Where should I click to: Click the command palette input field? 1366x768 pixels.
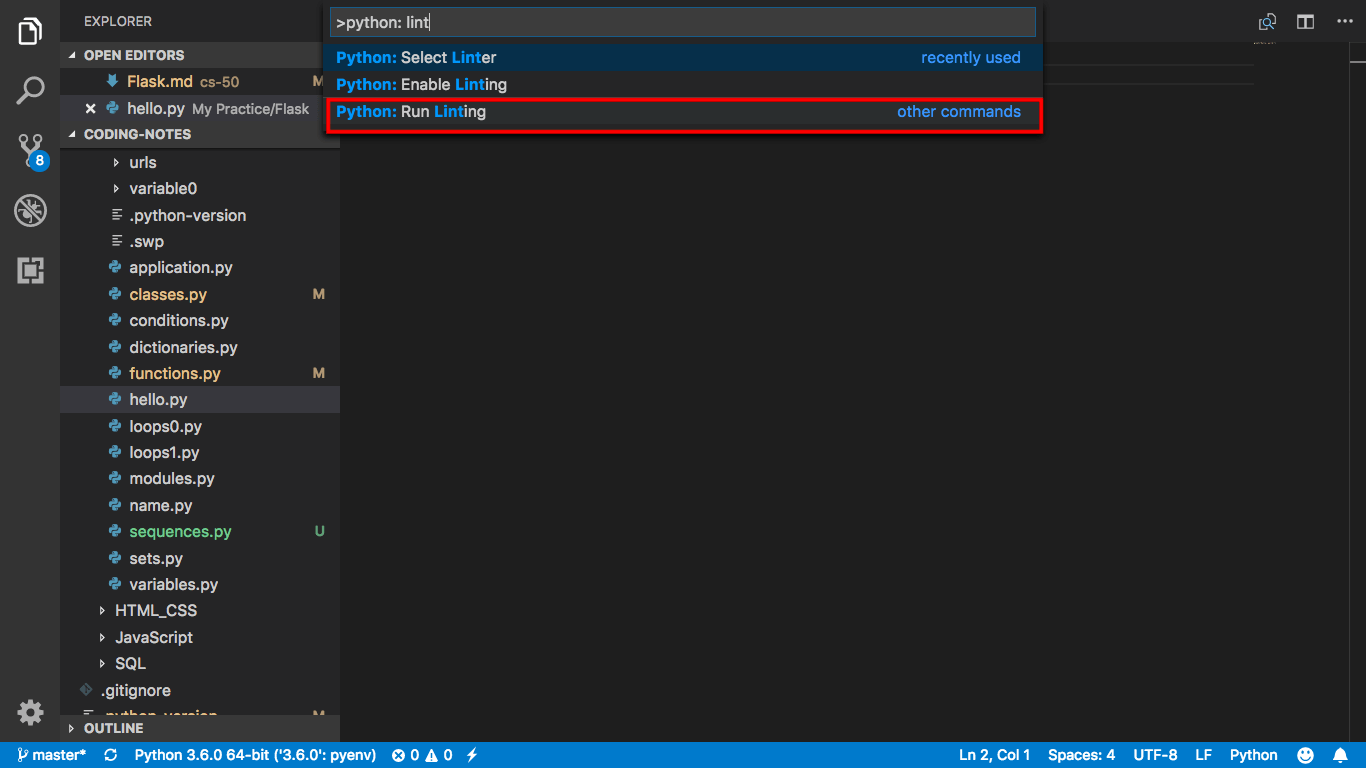[683, 22]
